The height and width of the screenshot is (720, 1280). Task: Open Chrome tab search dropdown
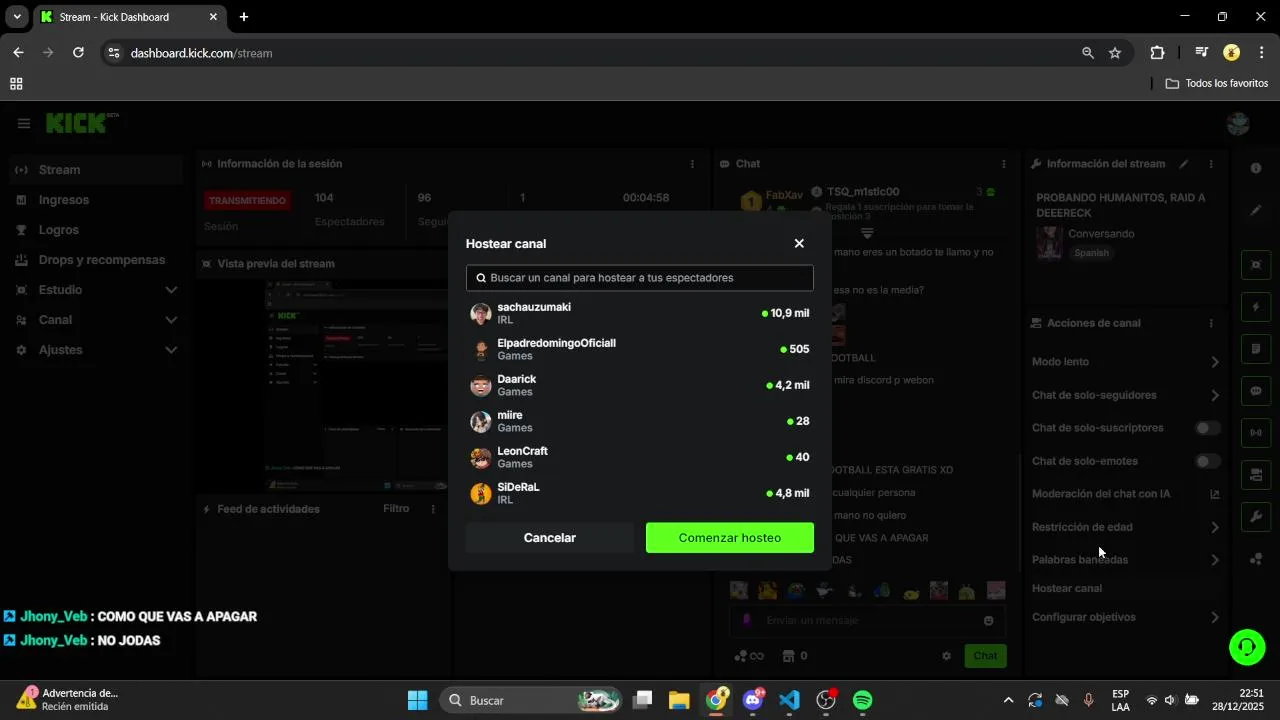pyautogui.click(x=17, y=17)
